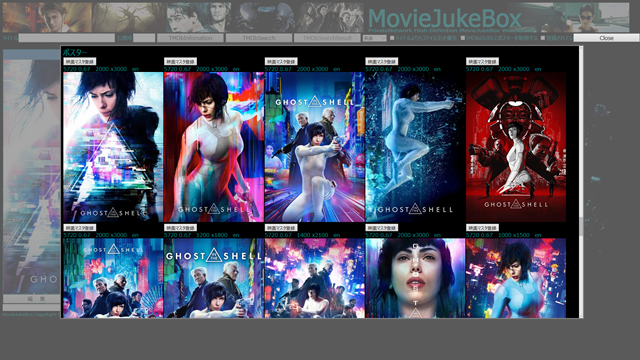The width and height of the screenshot is (640, 360).
Task: Click 映画マスタ登録 for the 1400 x2100 poster
Action: coord(281,228)
